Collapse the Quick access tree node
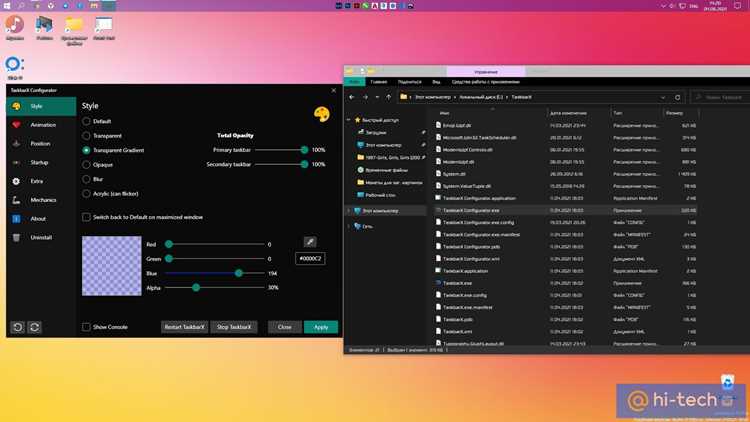The height and width of the screenshot is (422, 750). [349, 120]
